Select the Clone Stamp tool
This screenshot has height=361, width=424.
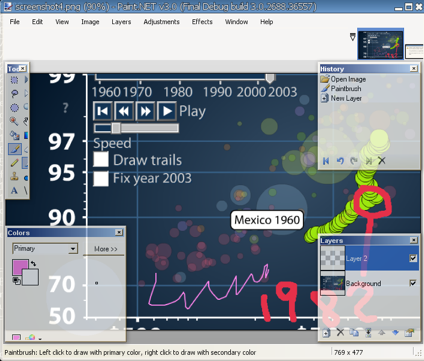tap(14, 177)
